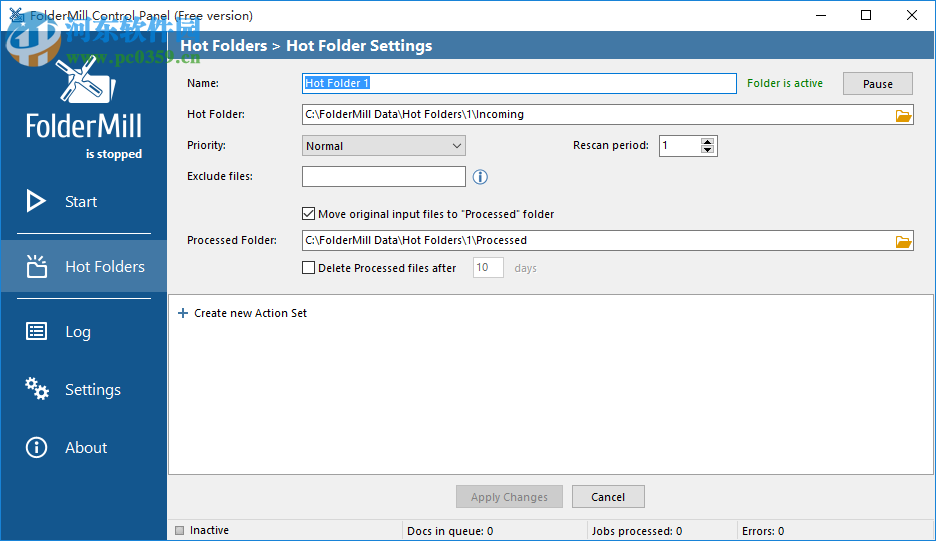This screenshot has height=541, width=936.
Task: Click the Exclude files input field
Action: 384,177
